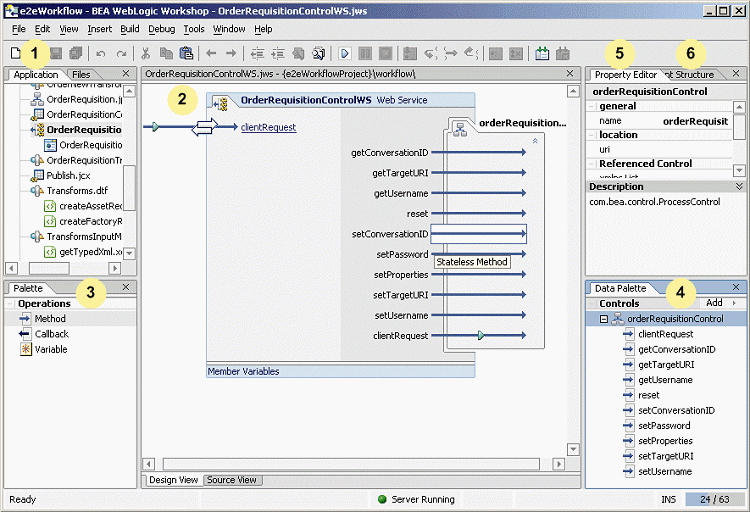The height and width of the screenshot is (512, 750).
Task: Select Publish.jcx in the Application tree
Action: [60, 176]
